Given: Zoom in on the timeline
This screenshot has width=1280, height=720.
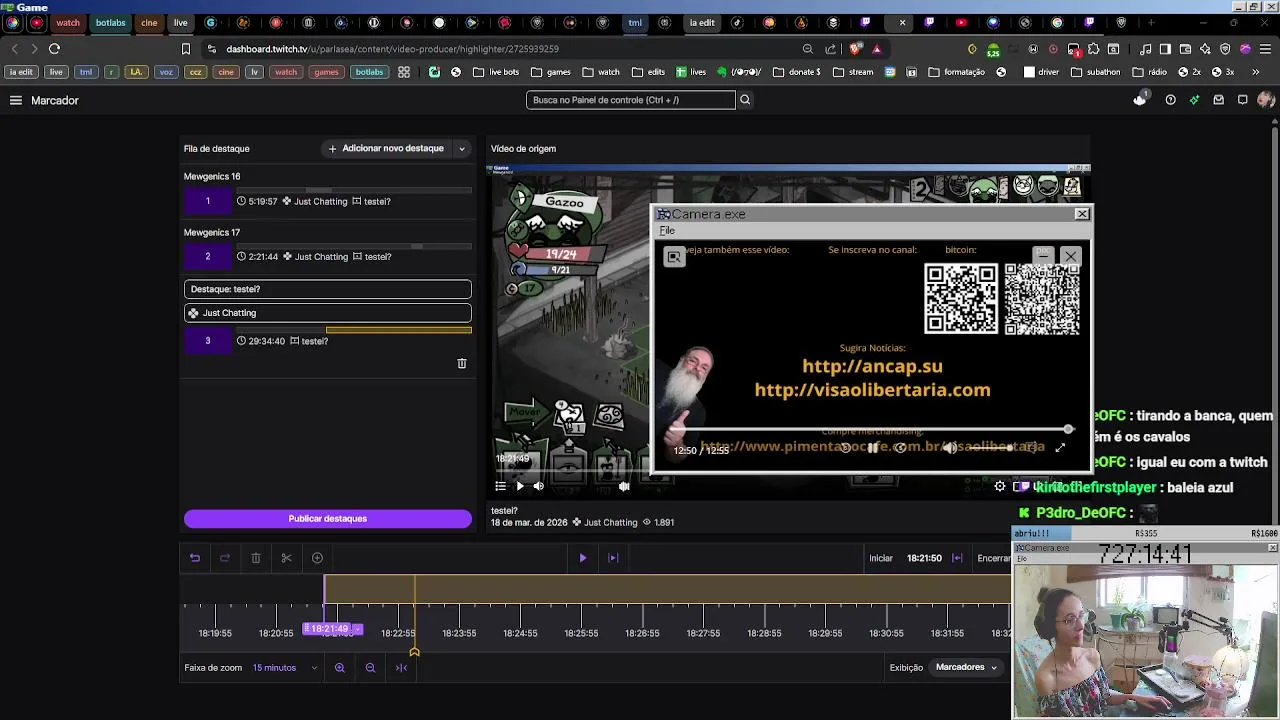Looking at the screenshot, I should 340,668.
